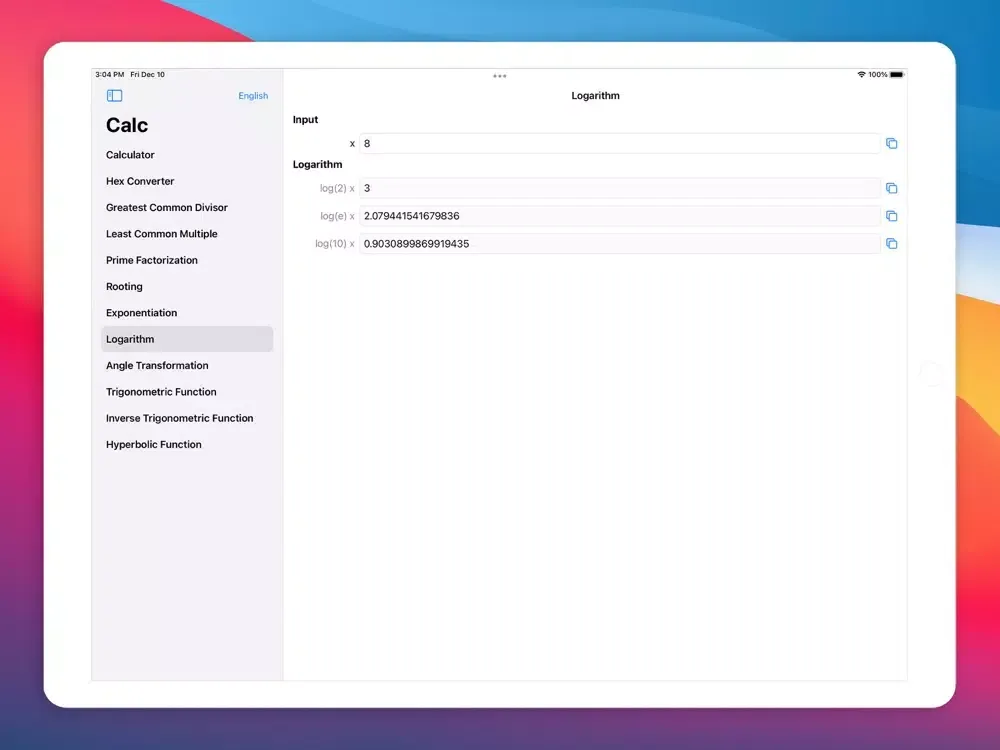Open Hyperbolic Function
This screenshot has height=750, width=1000.
pos(187,445)
